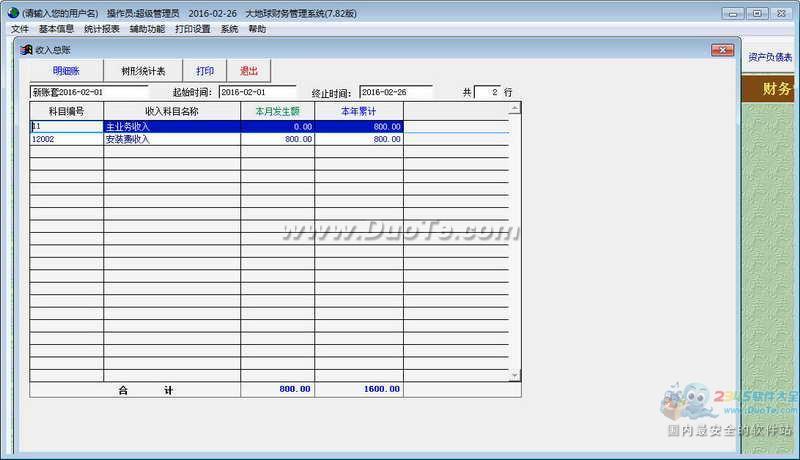Close the 收入总账 window
This screenshot has height=460, width=800.
[x=722, y=50]
